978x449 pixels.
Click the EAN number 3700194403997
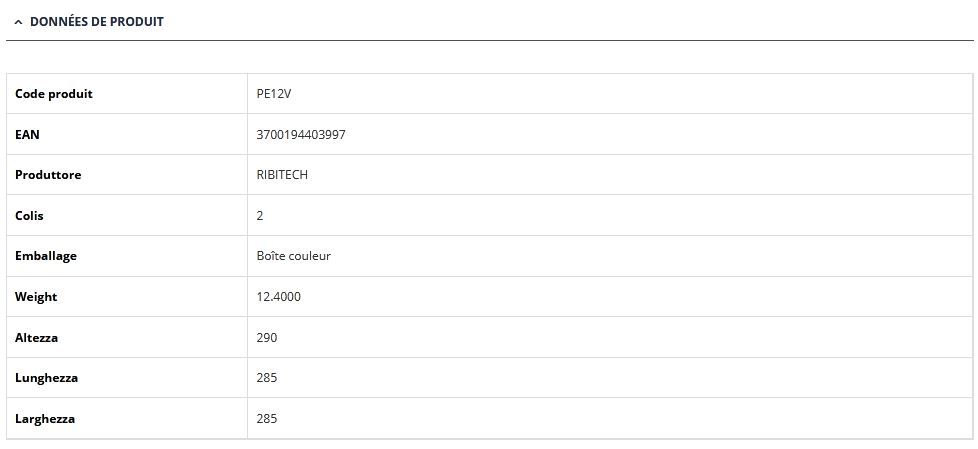pos(301,134)
